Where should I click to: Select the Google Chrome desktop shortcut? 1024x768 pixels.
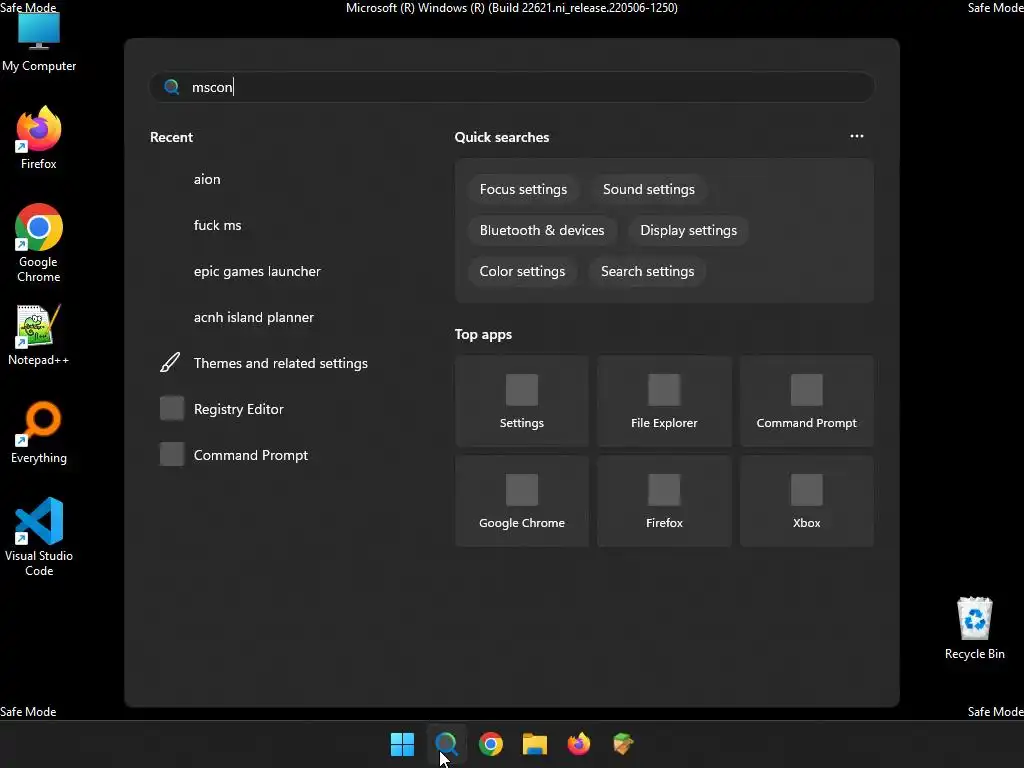click(x=39, y=243)
